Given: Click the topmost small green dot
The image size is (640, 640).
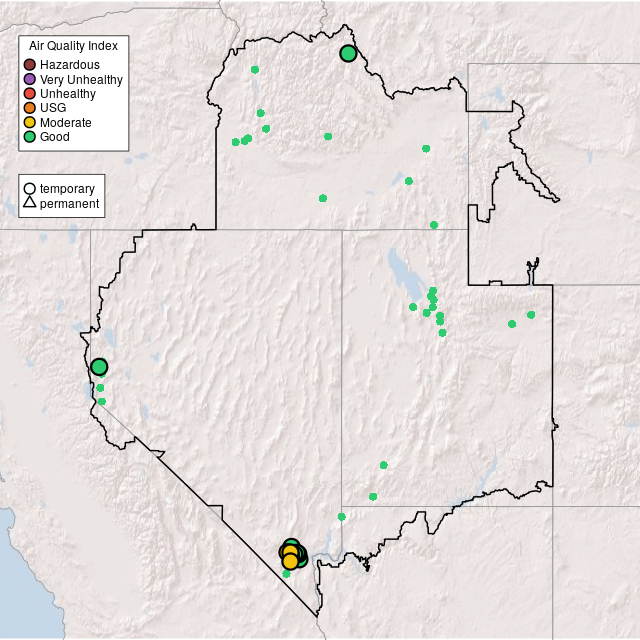Looking at the screenshot, I should pos(255,70).
